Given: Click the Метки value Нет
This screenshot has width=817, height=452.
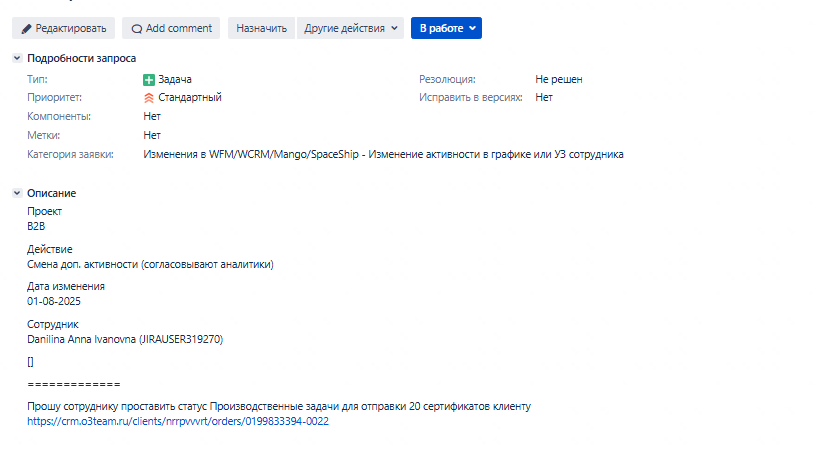Looking at the screenshot, I should pos(152,136).
